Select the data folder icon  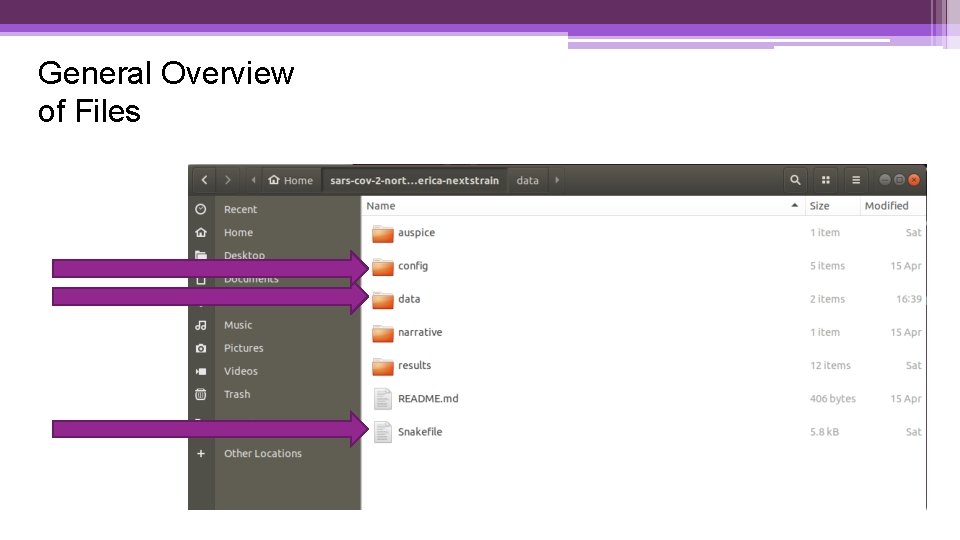(383, 299)
